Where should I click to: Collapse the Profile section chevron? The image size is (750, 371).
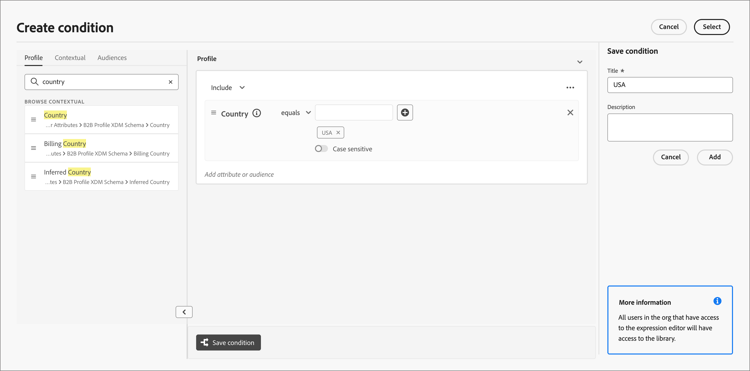click(x=580, y=62)
